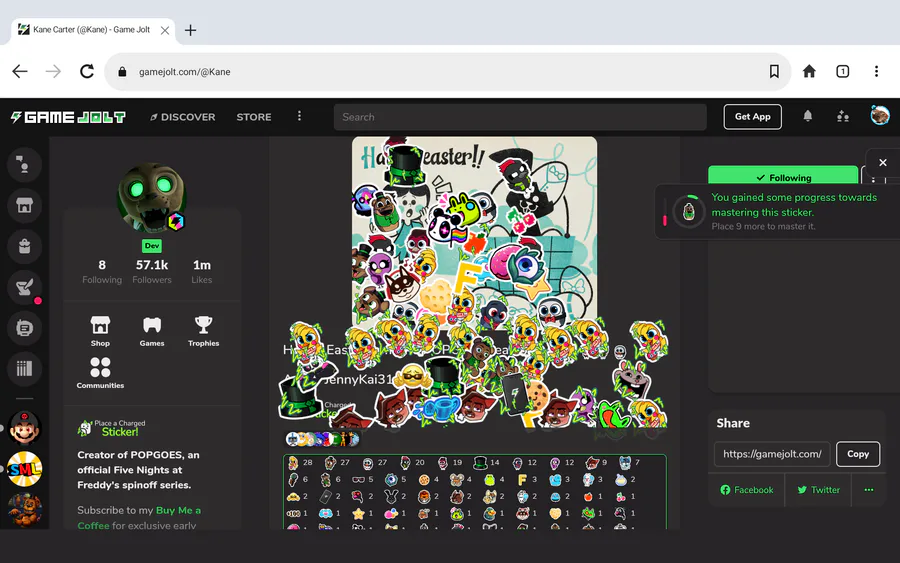Click Kane's profile avatar picture
Screen dimensions: 900x563
152,198
